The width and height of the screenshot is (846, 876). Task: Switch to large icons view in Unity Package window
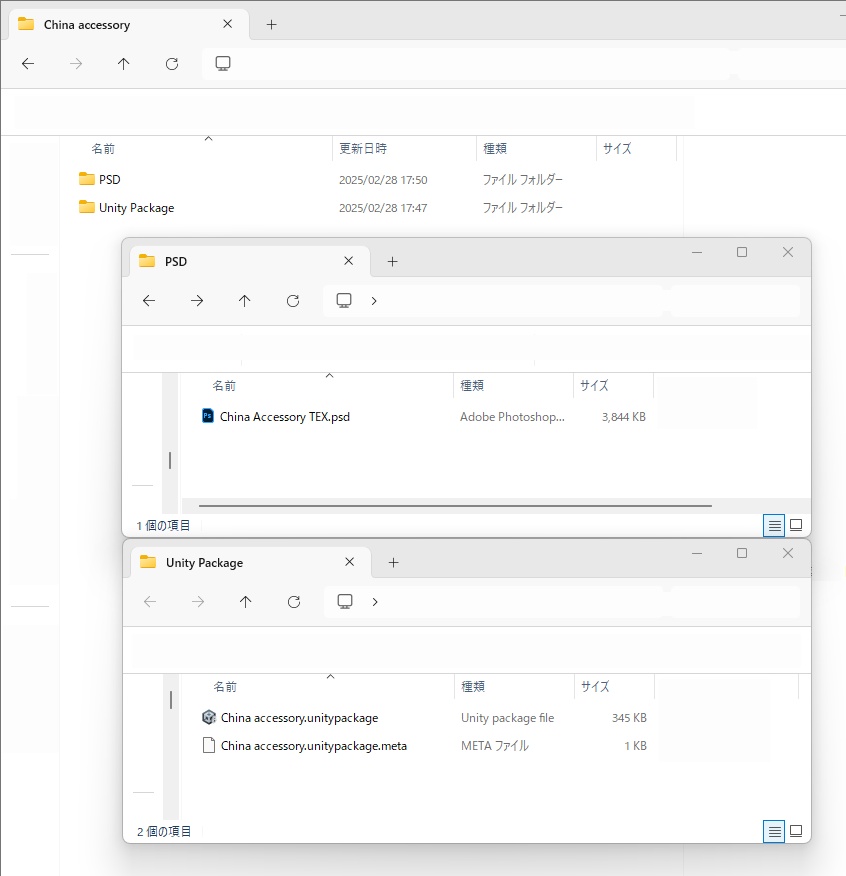tap(796, 831)
